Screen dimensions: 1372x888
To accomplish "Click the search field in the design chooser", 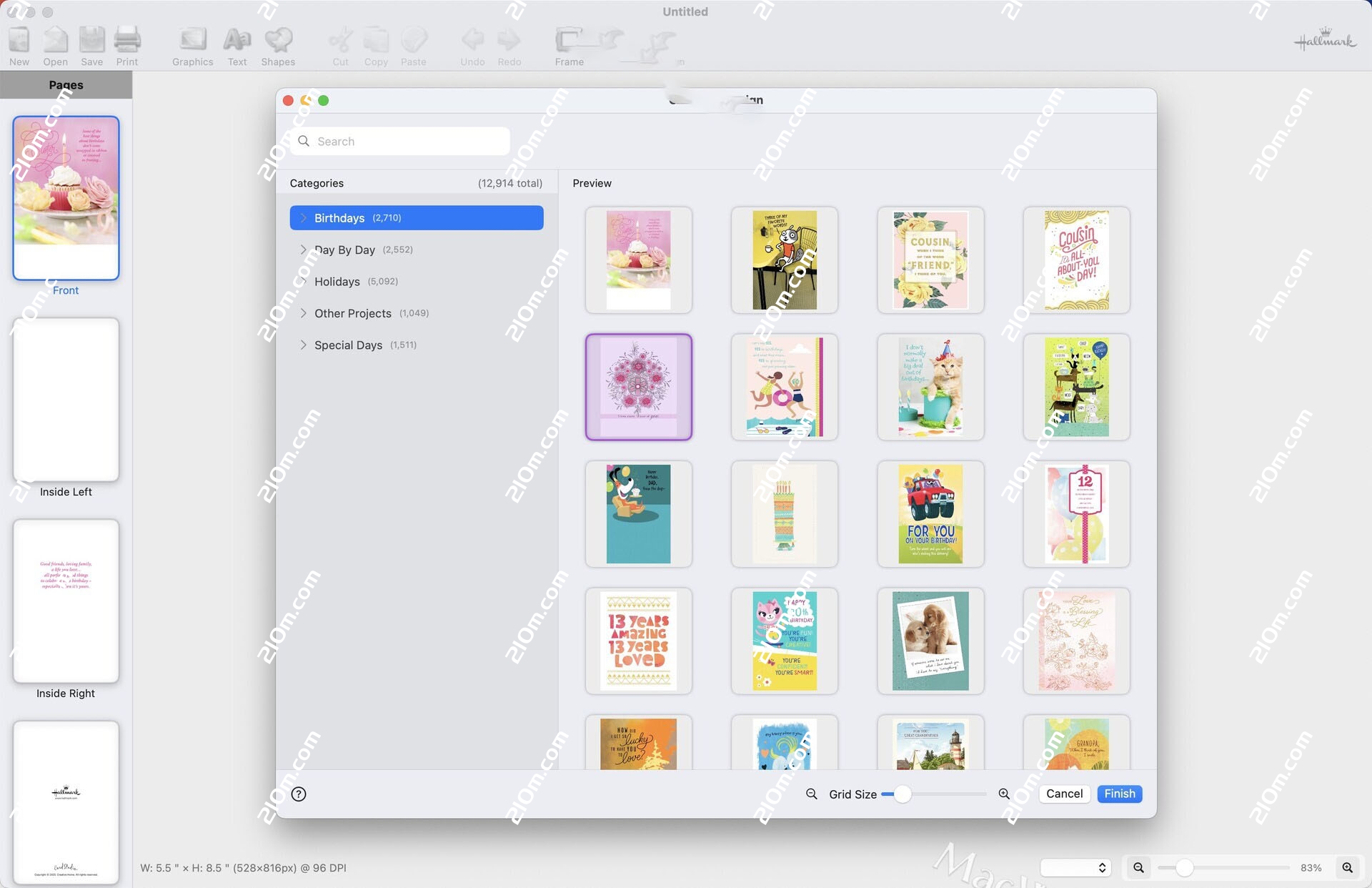I will (399, 141).
